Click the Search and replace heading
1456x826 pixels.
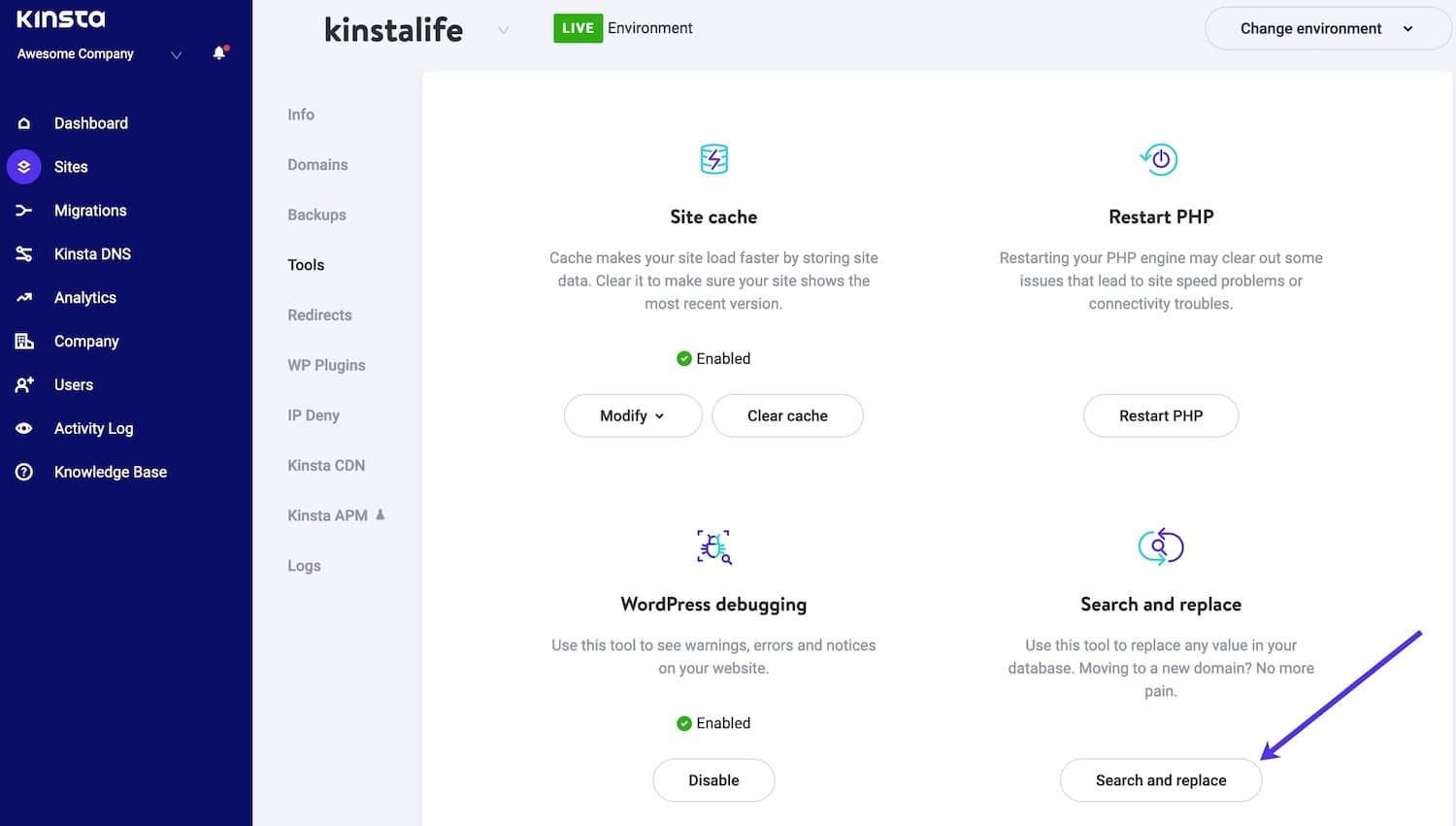(1161, 605)
